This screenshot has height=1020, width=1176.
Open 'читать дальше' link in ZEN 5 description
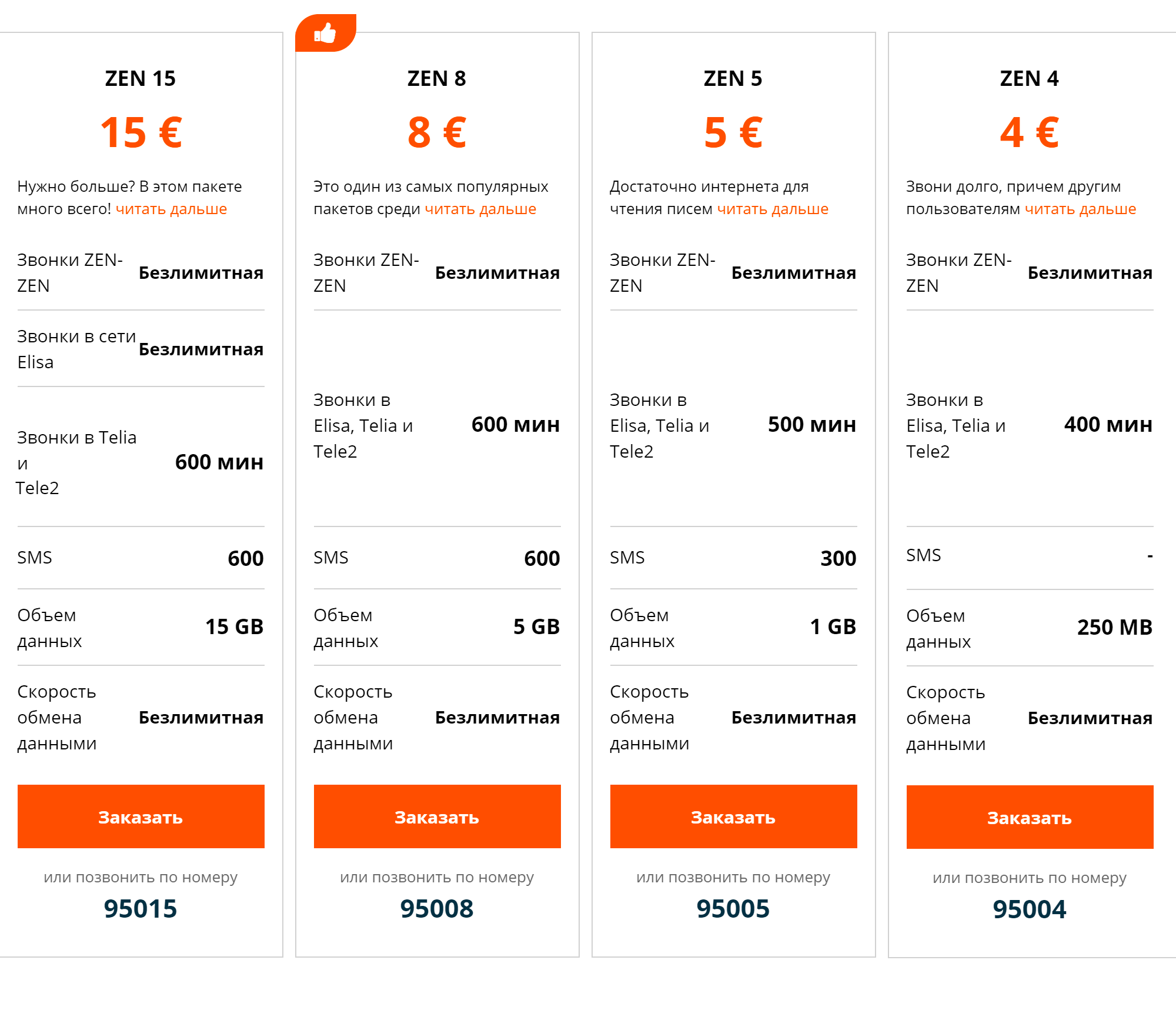pos(773,209)
